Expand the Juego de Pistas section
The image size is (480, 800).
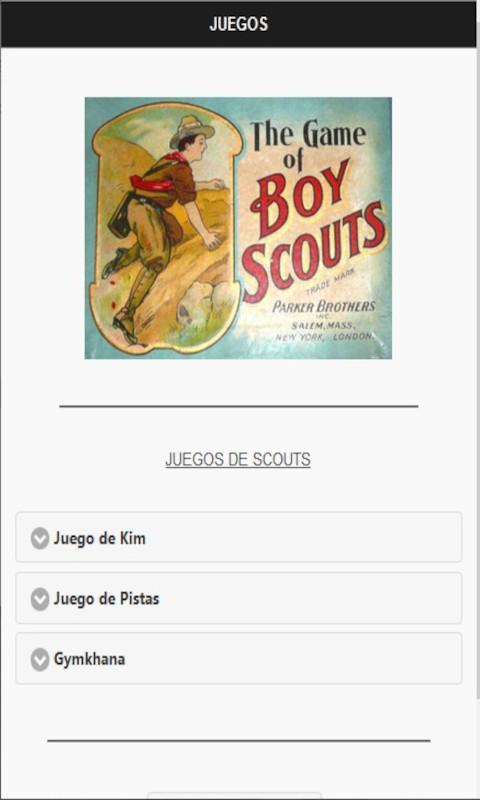click(x=239, y=598)
